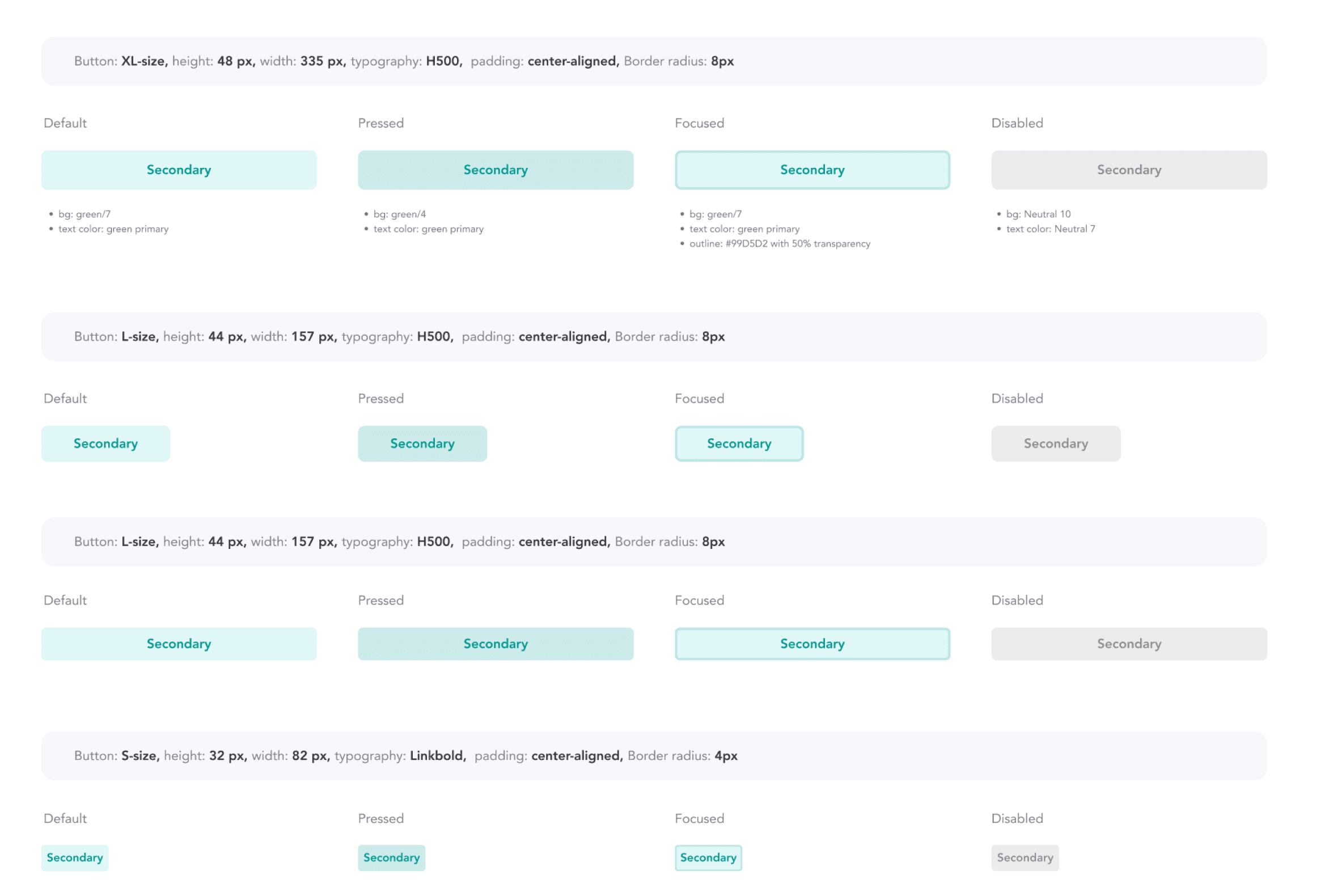Click the wide Default Secondary button in third section
The width and height of the screenshot is (1329, 896).
point(179,644)
